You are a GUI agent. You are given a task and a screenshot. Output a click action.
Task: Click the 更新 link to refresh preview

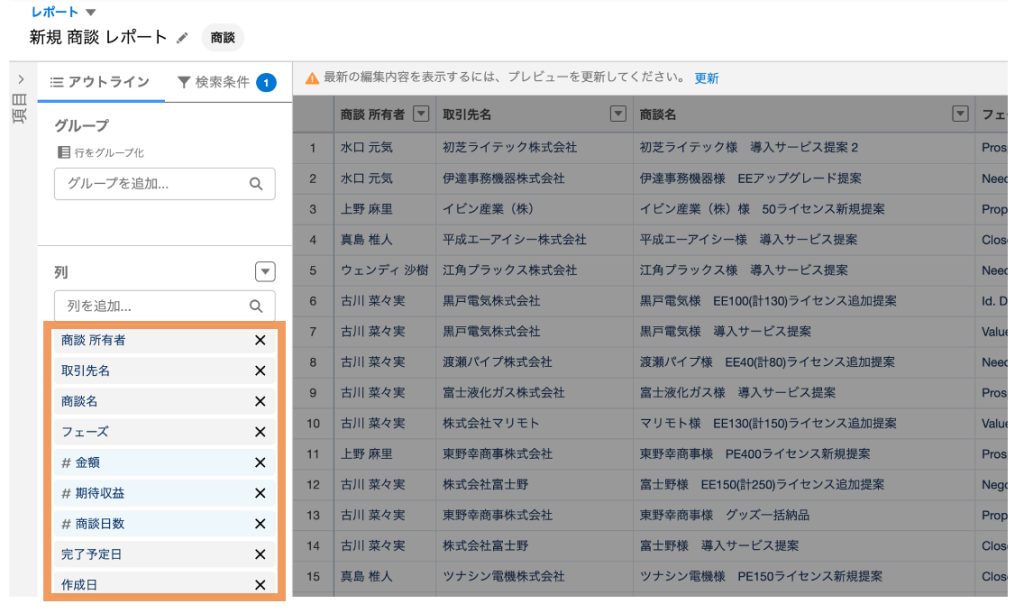[x=706, y=78]
